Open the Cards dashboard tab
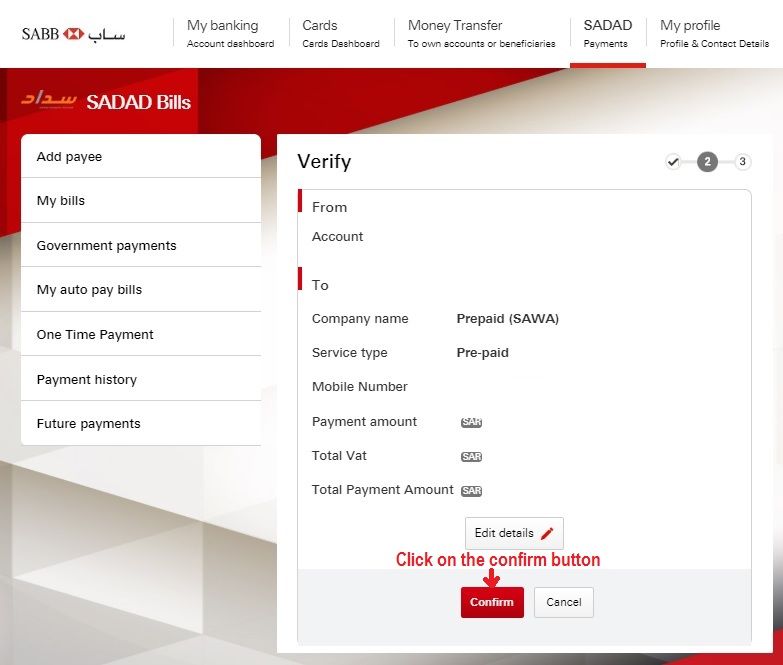This screenshot has height=665, width=783. click(341, 33)
